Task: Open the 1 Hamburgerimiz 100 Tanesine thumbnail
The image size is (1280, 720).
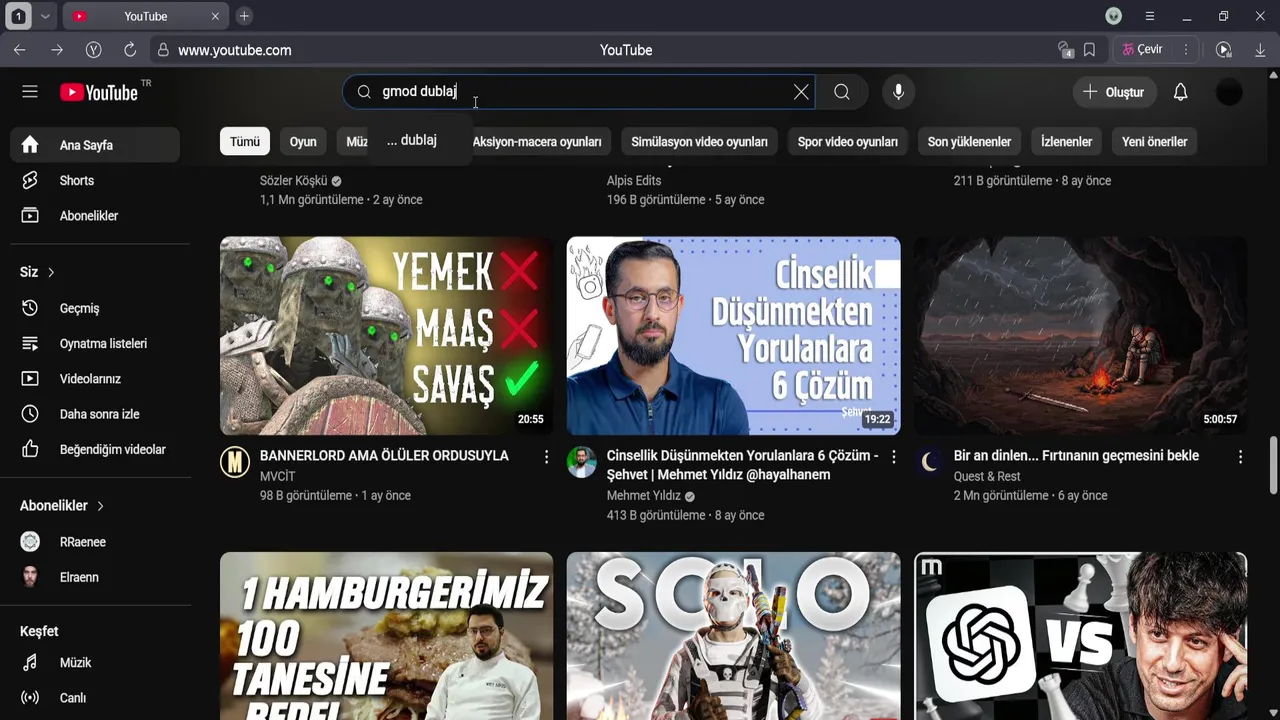Action: click(386, 636)
